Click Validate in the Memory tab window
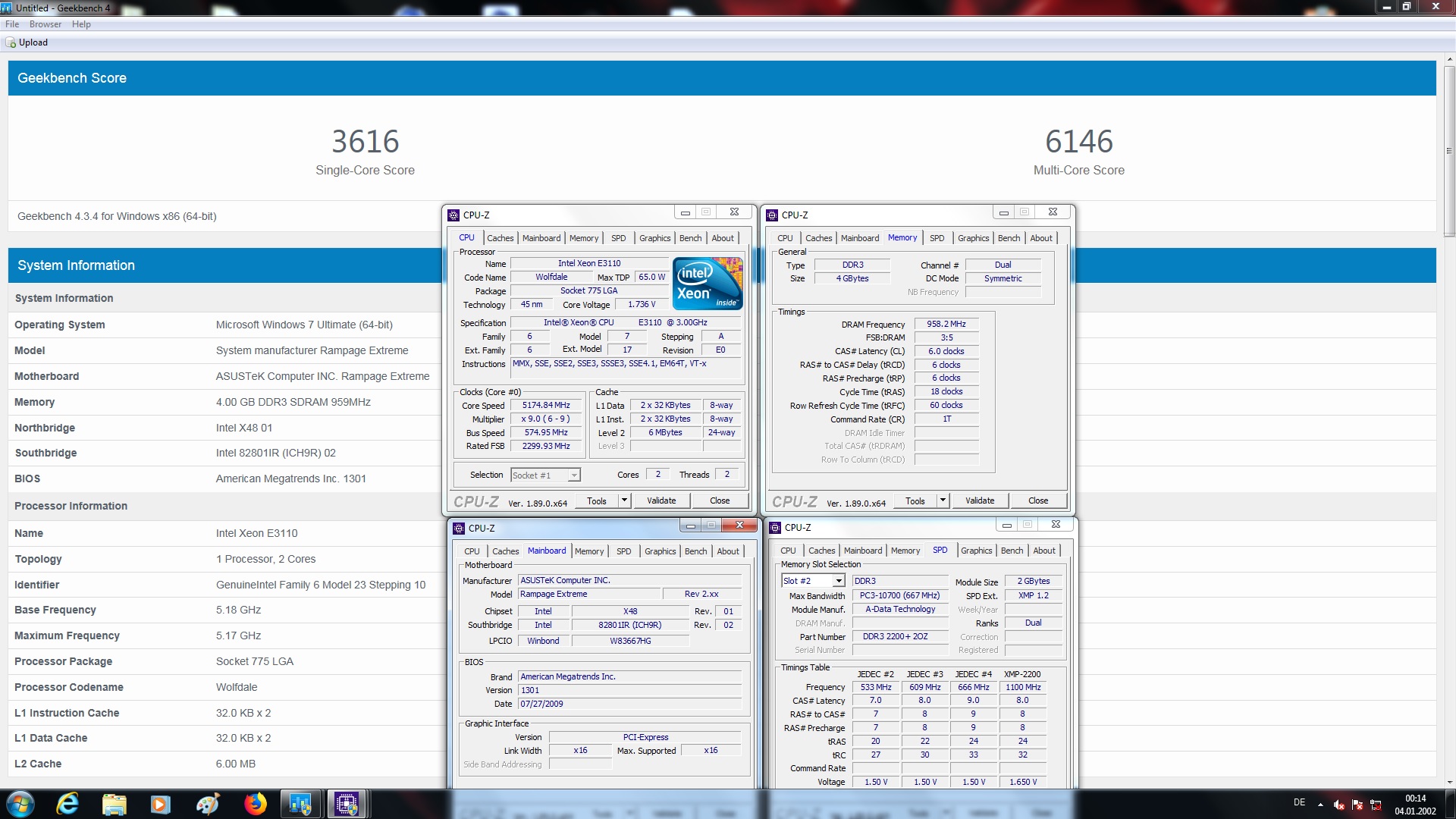Image resolution: width=1456 pixels, height=819 pixels. tap(980, 500)
